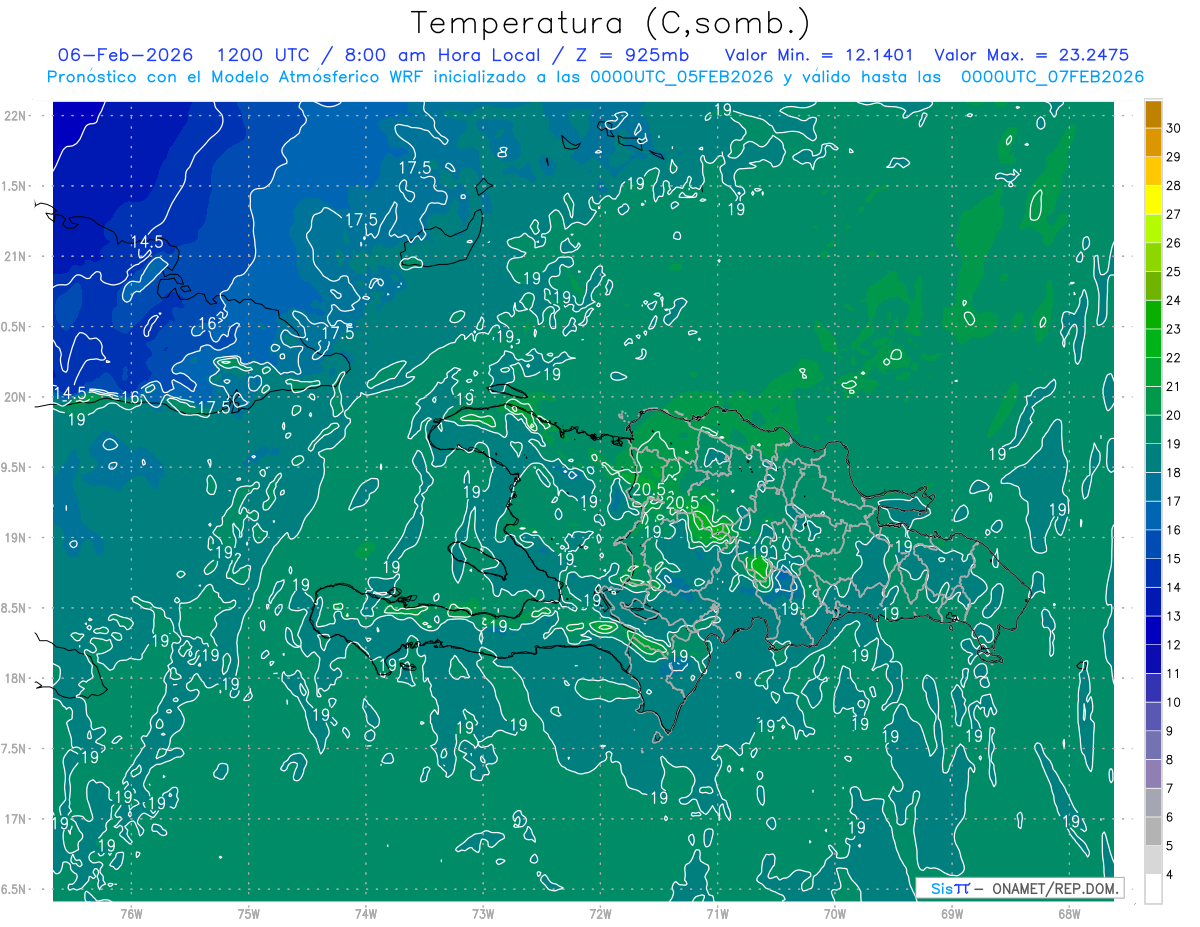Pick the swatch between 29 and 30

[x=1153, y=142]
